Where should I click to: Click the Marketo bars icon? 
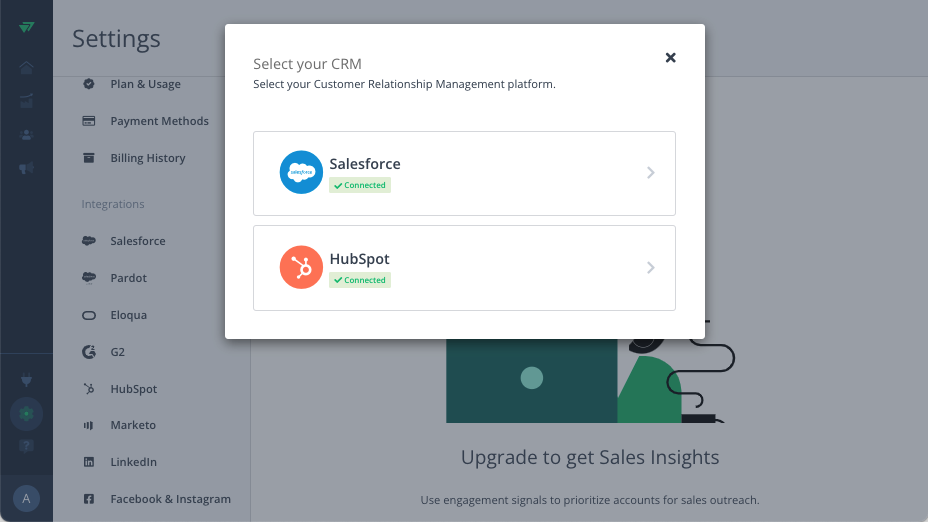point(89,425)
